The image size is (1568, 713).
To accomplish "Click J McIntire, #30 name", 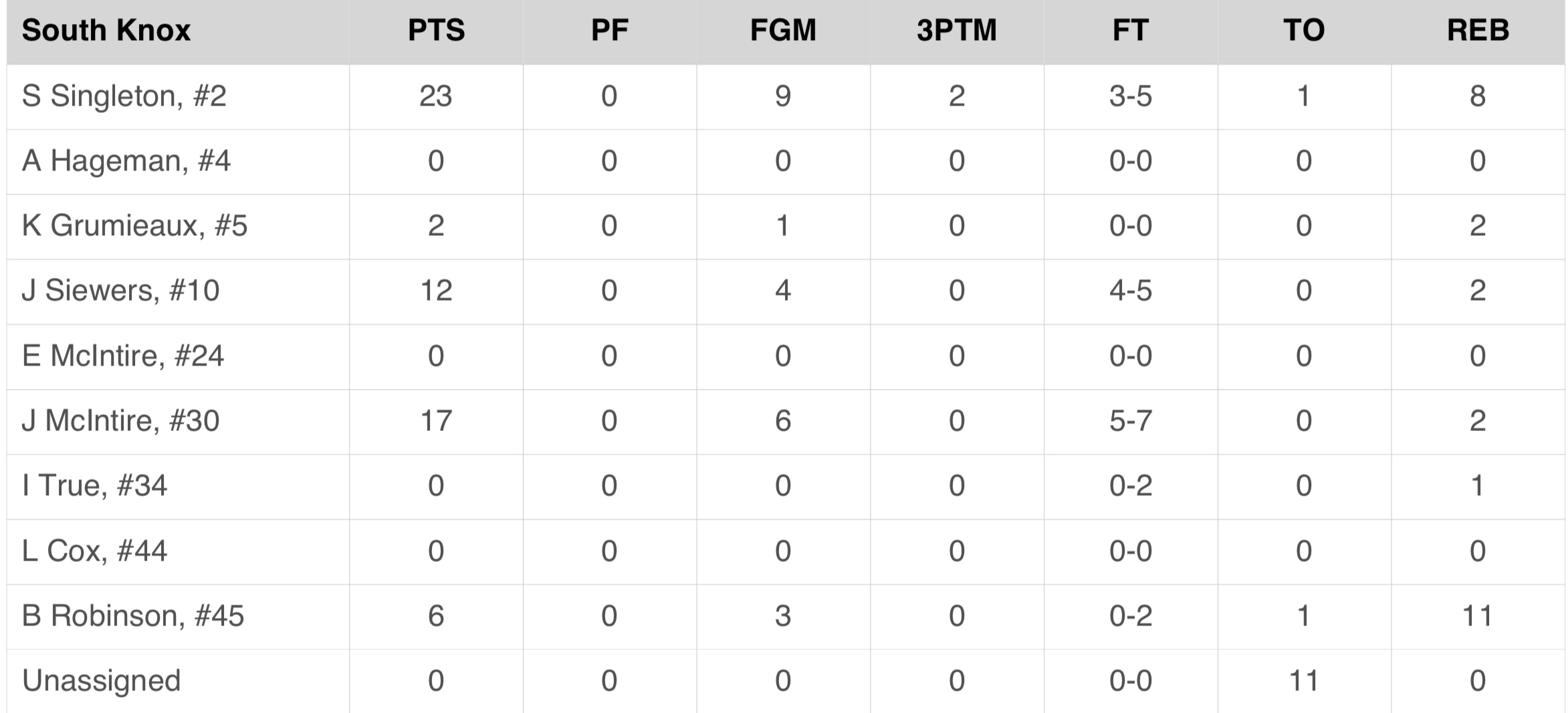I will coord(121,421).
